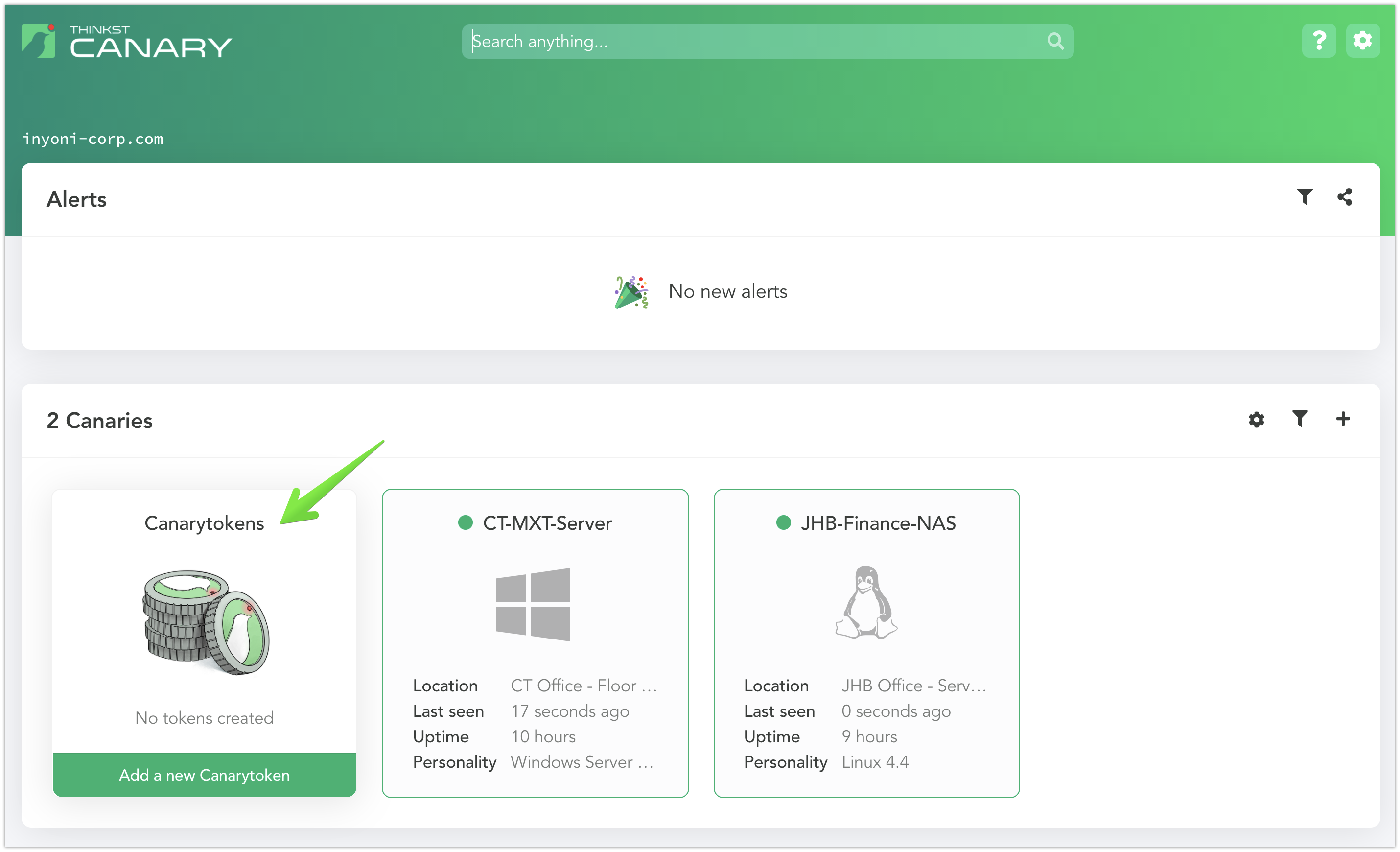Click the 9 hours uptime value
This screenshot has width=1400, height=852.
869,737
